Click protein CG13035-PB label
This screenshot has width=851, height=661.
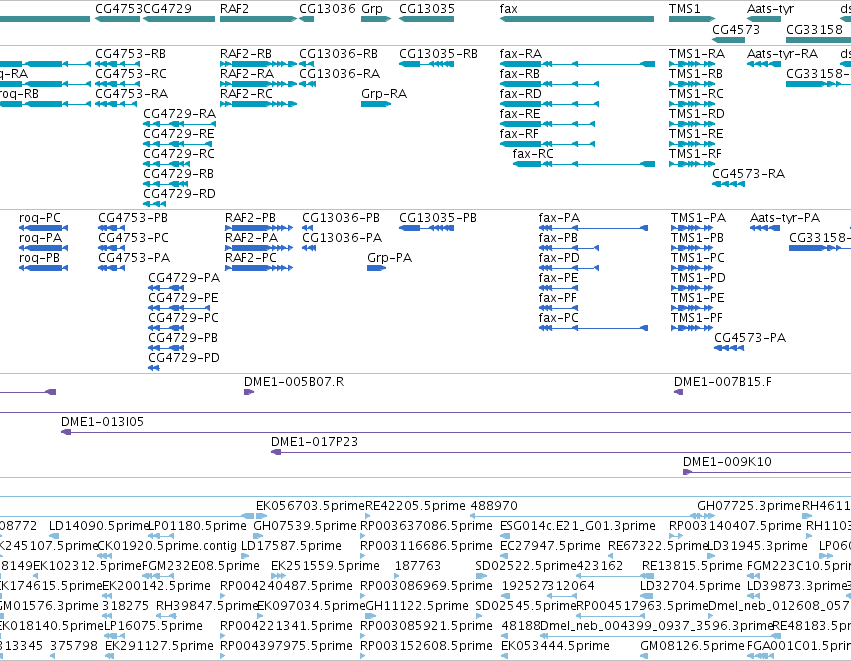click(438, 218)
